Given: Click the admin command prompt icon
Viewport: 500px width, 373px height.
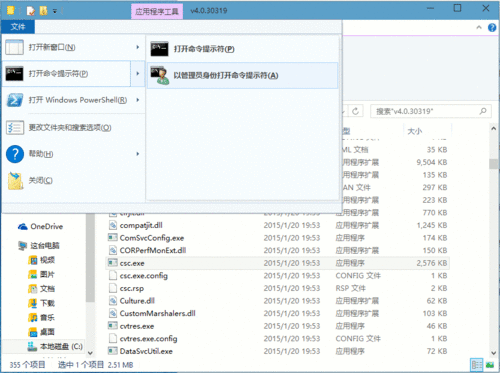Looking at the screenshot, I should coord(160,76).
